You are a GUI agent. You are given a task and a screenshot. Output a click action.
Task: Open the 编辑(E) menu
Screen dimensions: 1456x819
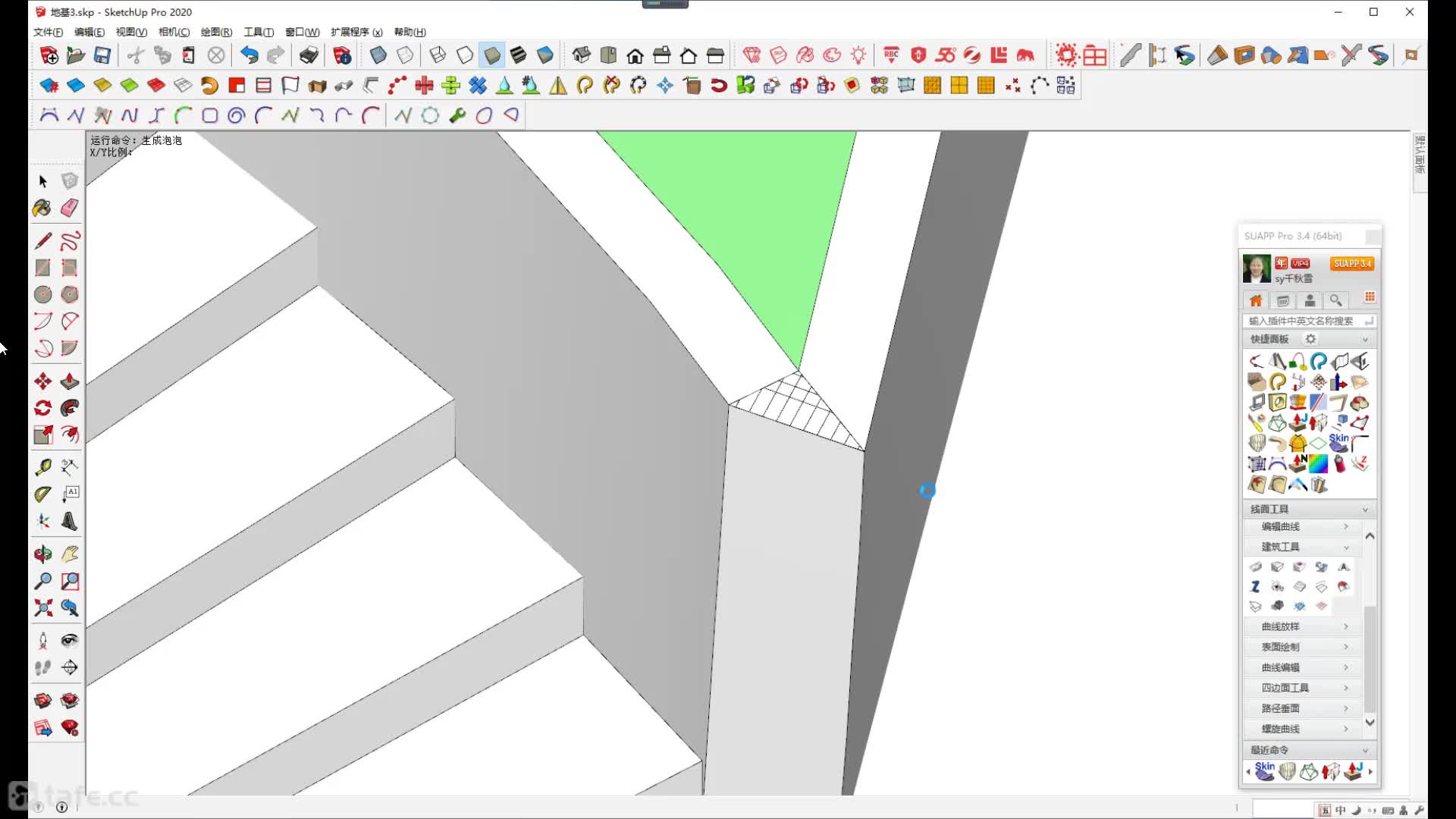pos(89,32)
